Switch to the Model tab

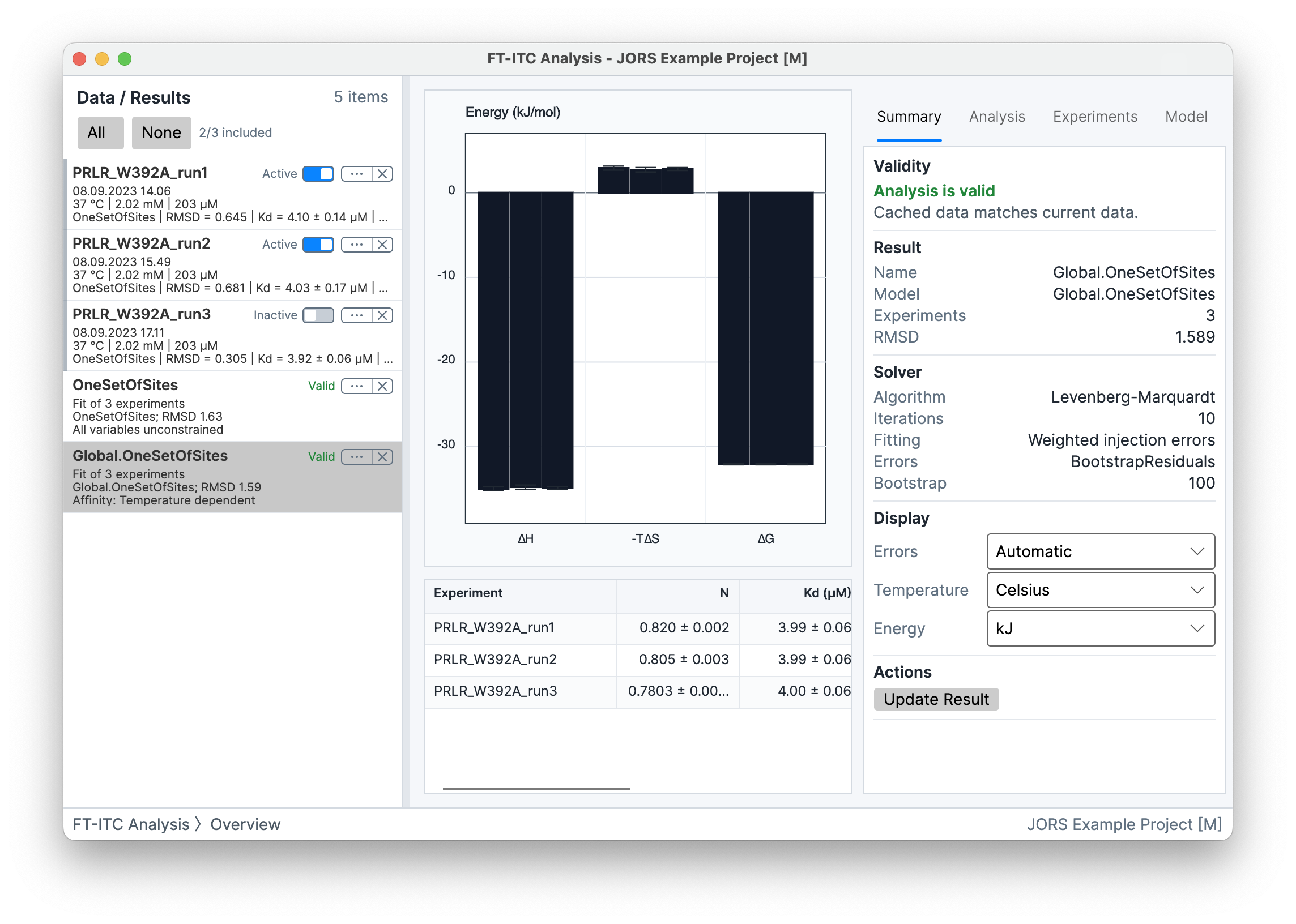coord(1186,117)
